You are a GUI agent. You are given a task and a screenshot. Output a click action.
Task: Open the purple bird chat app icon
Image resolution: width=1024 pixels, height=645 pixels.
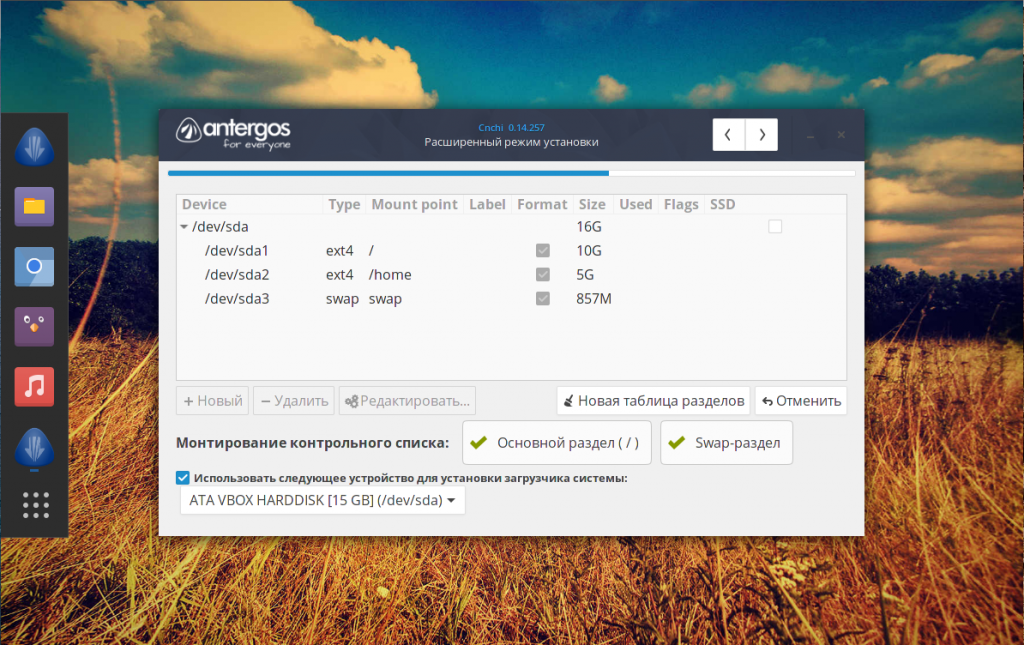(34, 327)
